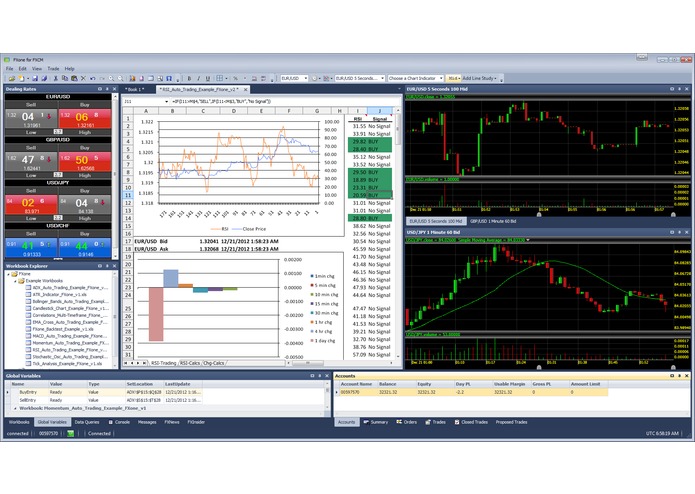Switch to the Summary accounts tab
This screenshot has height=494, width=695.
click(x=376, y=422)
